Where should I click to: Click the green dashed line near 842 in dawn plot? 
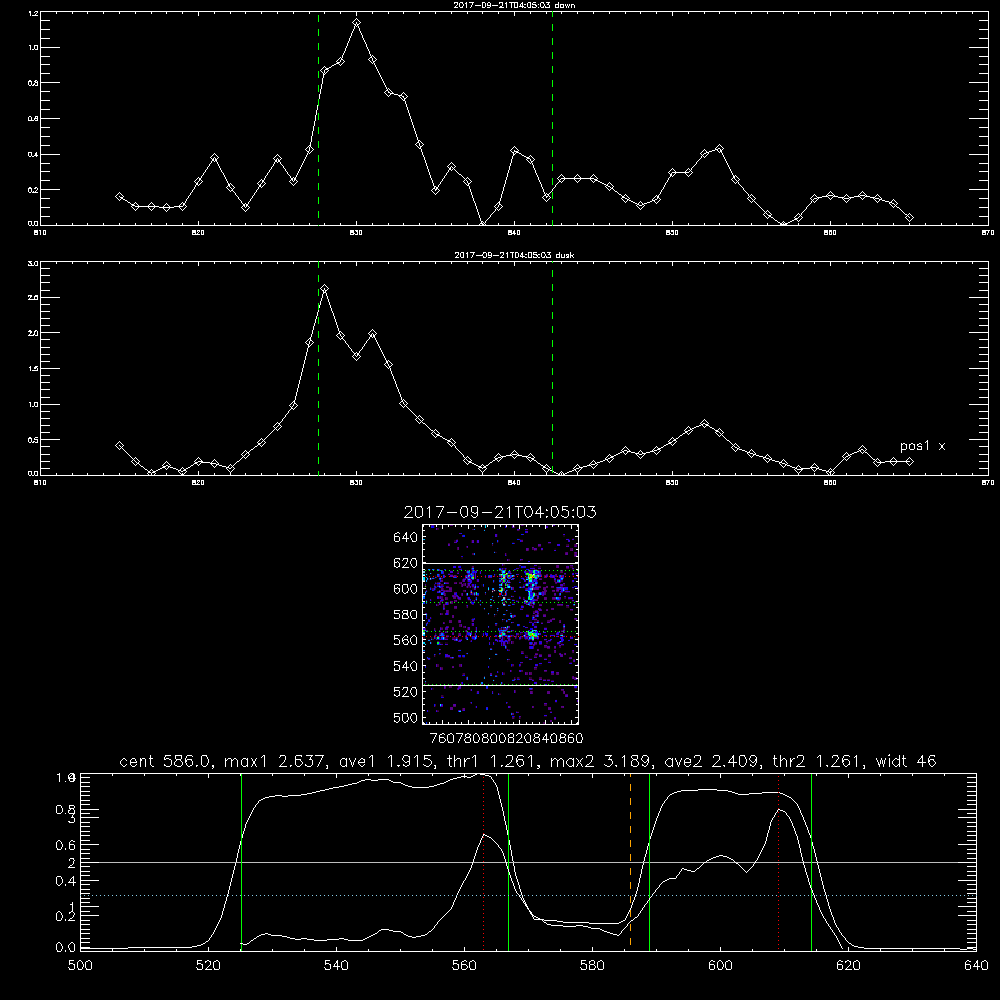[x=552, y=119]
